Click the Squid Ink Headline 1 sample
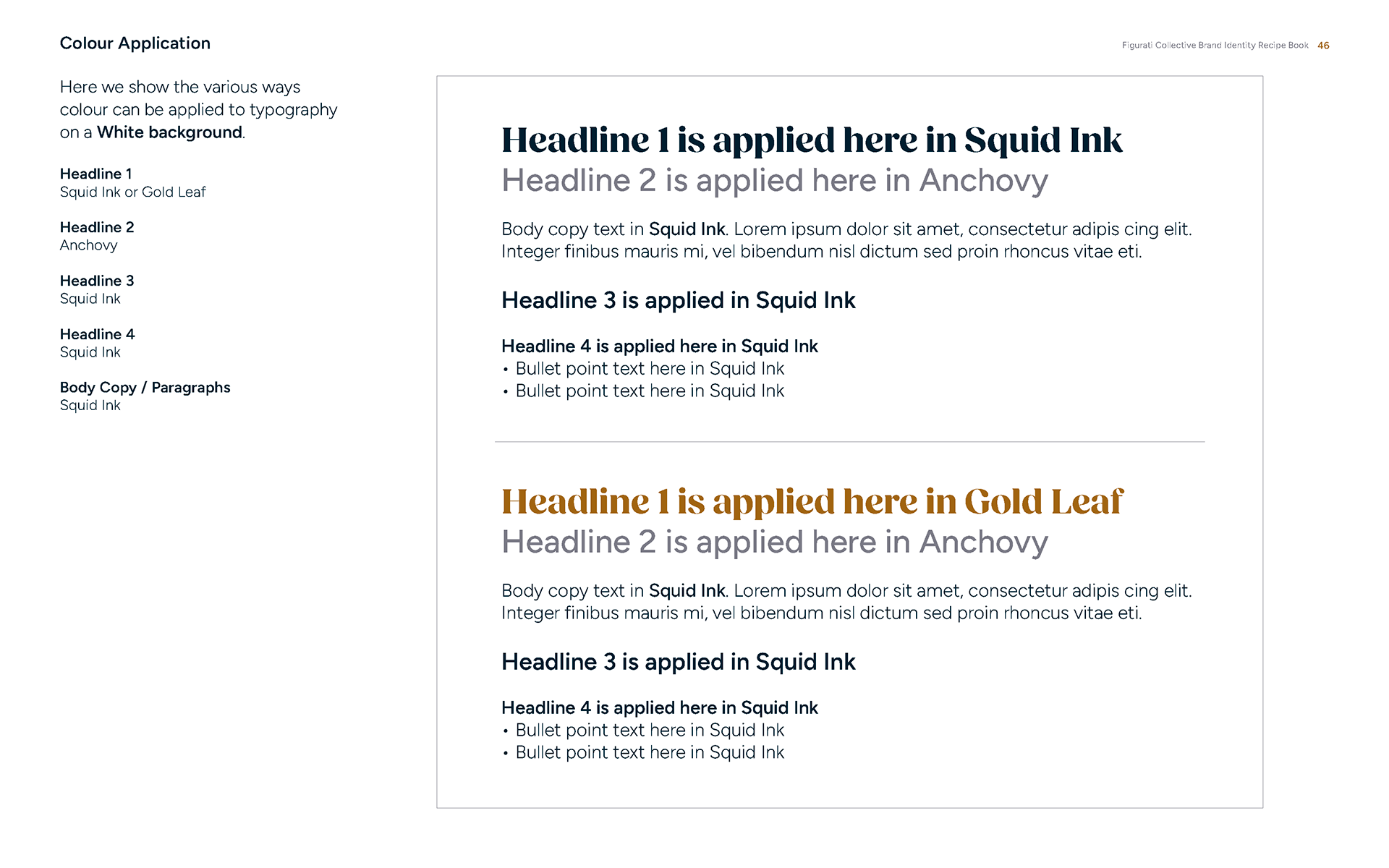 811,140
